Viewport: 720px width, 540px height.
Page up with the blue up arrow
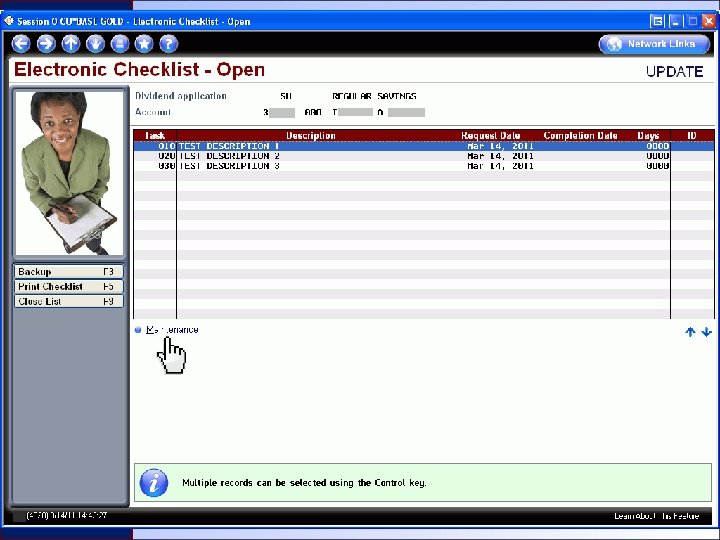click(x=690, y=332)
